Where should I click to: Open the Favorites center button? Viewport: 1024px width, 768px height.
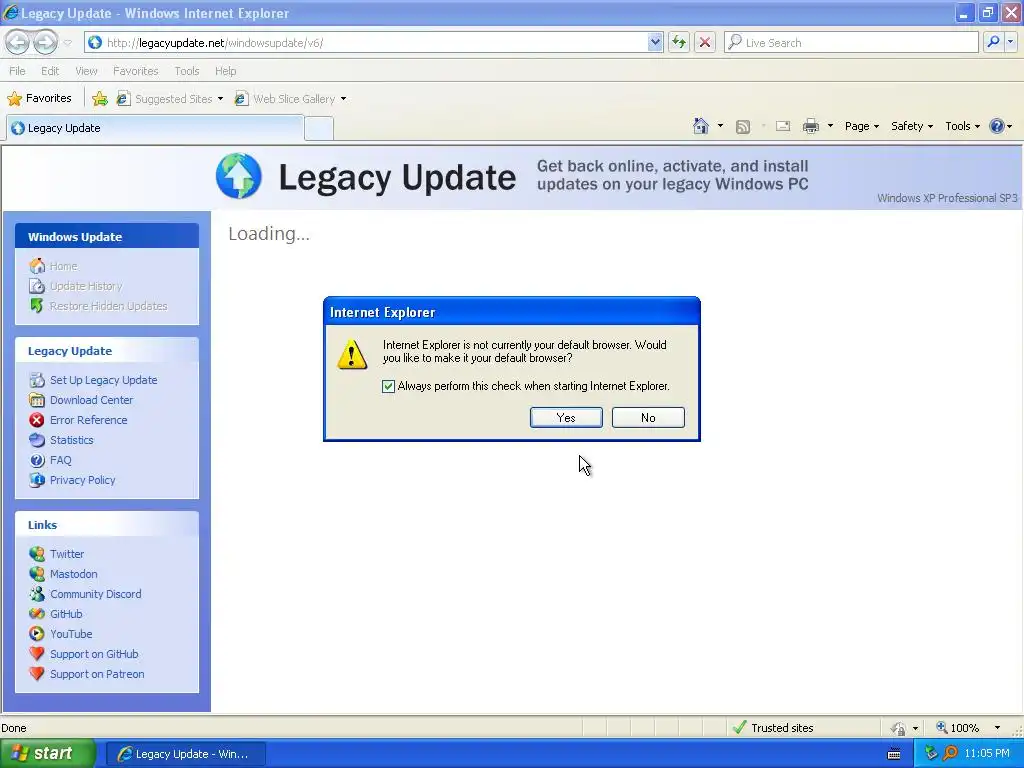pyautogui.click(x=39, y=99)
